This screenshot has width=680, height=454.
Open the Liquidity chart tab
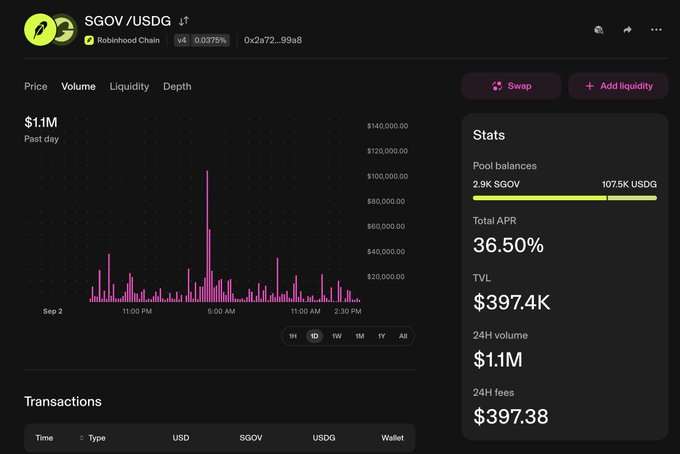129,86
